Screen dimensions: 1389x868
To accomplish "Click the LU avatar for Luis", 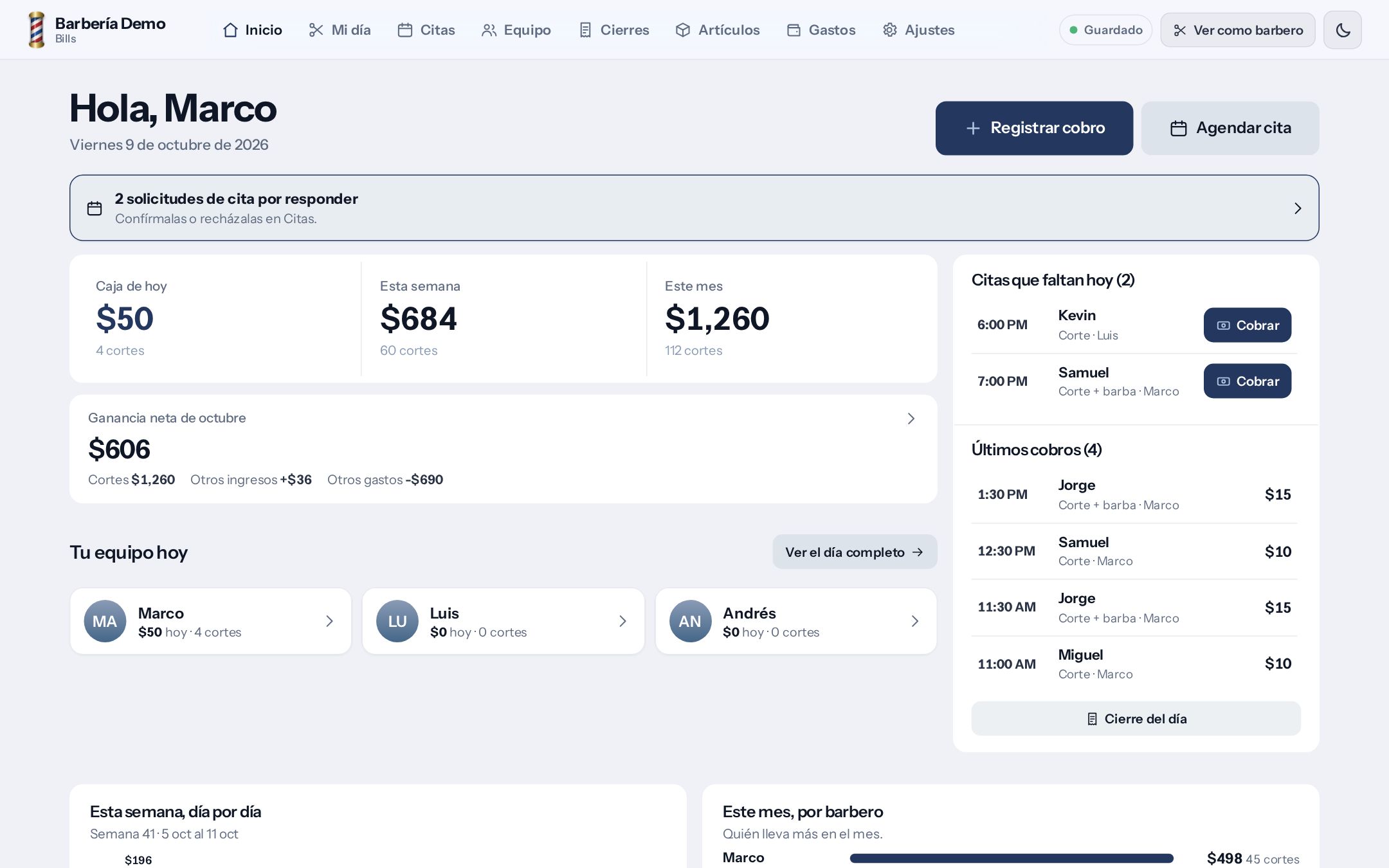I will pyautogui.click(x=397, y=621).
